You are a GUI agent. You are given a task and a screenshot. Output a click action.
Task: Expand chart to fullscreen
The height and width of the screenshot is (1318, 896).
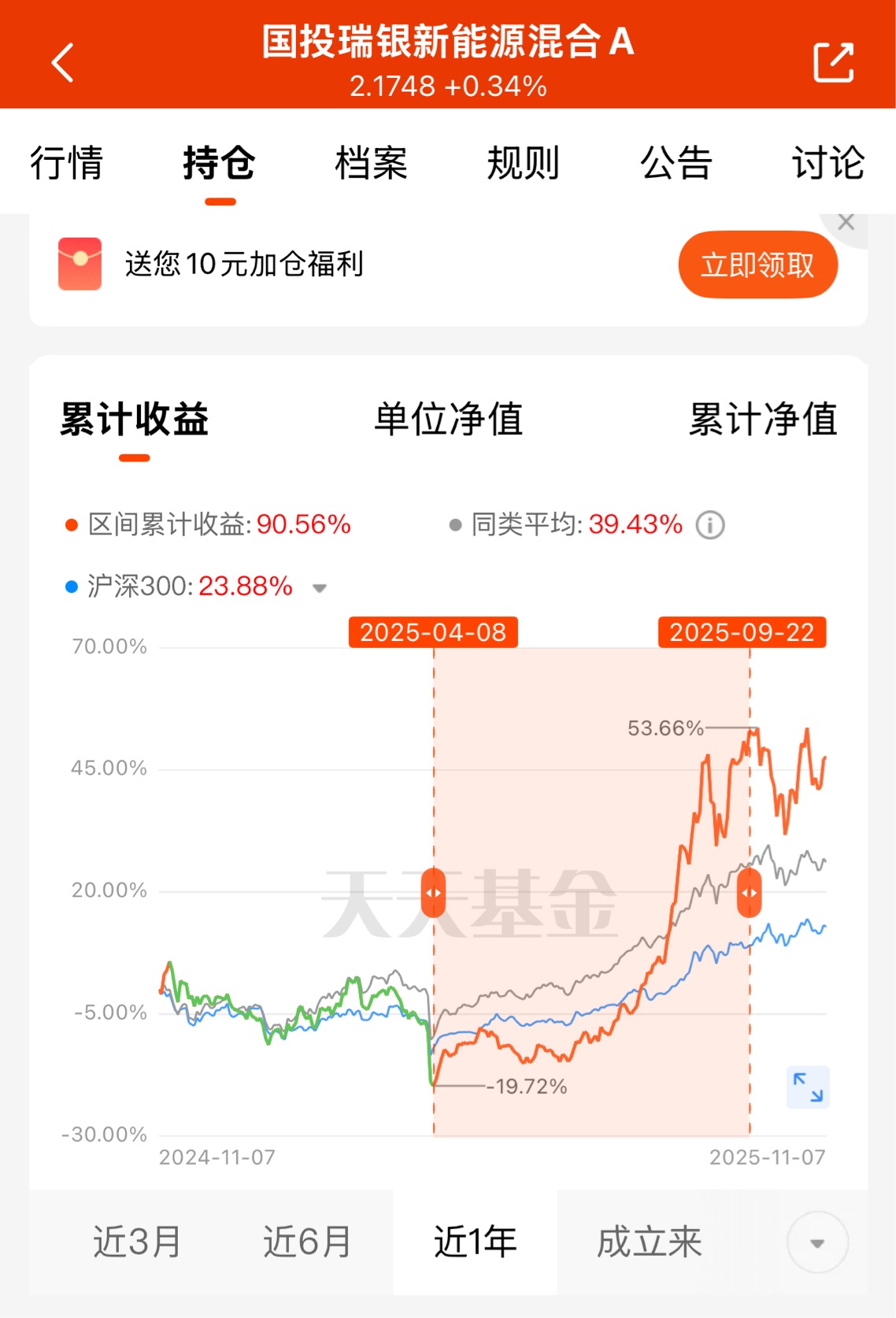[808, 1087]
